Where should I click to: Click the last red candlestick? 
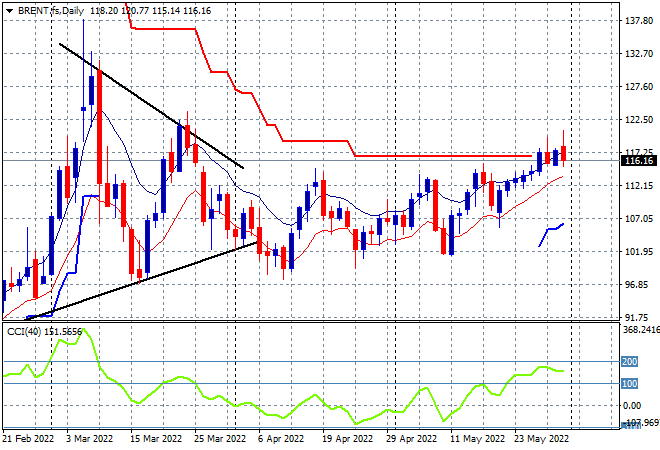point(563,153)
